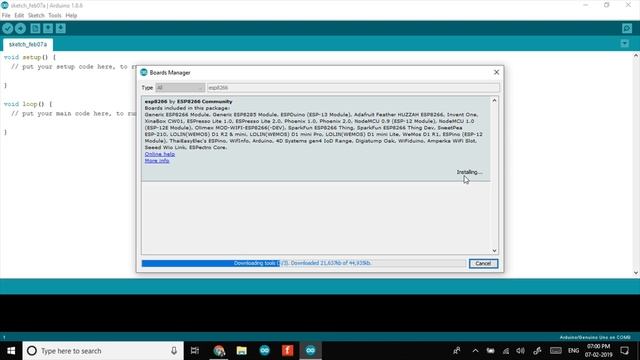
Task: Create a new sketch with the New icon
Action: coord(35,29)
